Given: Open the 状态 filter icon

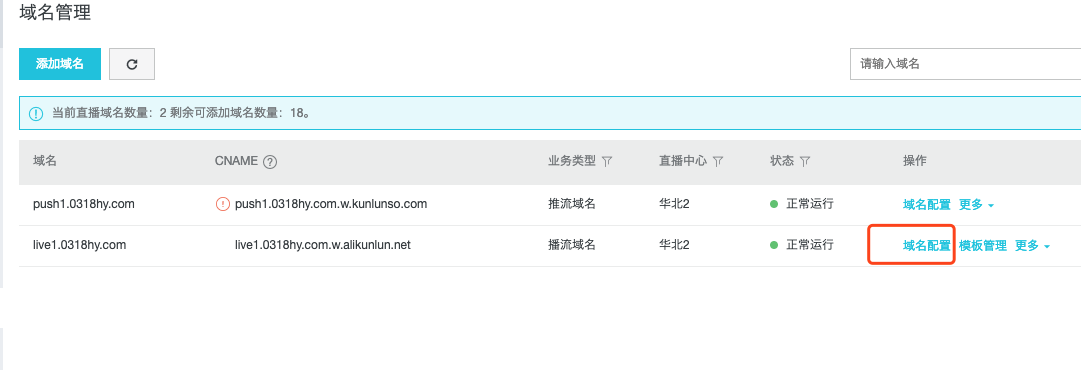Looking at the screenshot, I should 805,161.
